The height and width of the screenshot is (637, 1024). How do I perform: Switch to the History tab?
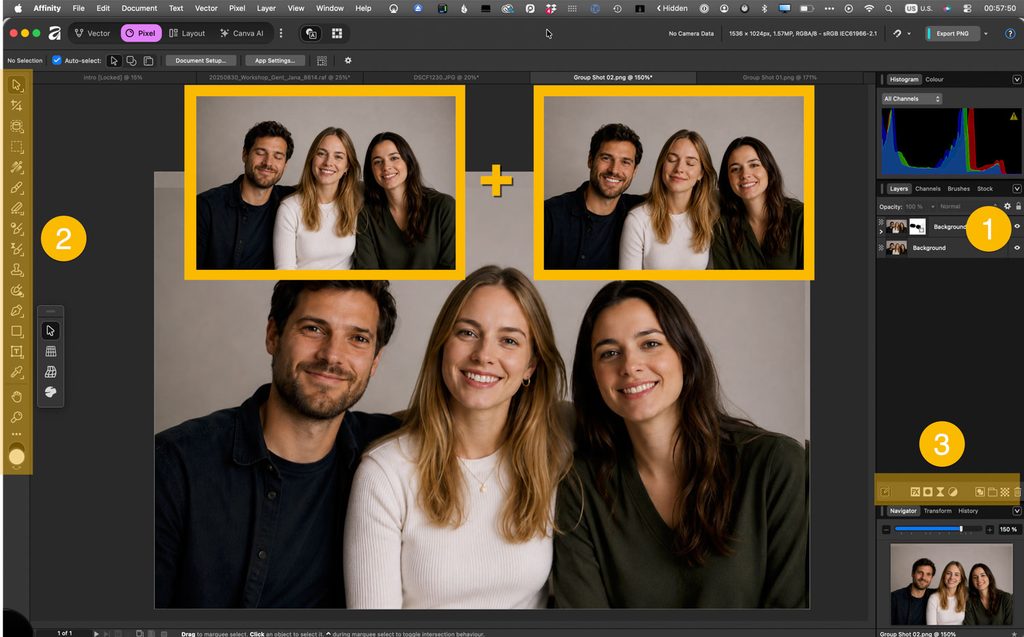(968, 511)
